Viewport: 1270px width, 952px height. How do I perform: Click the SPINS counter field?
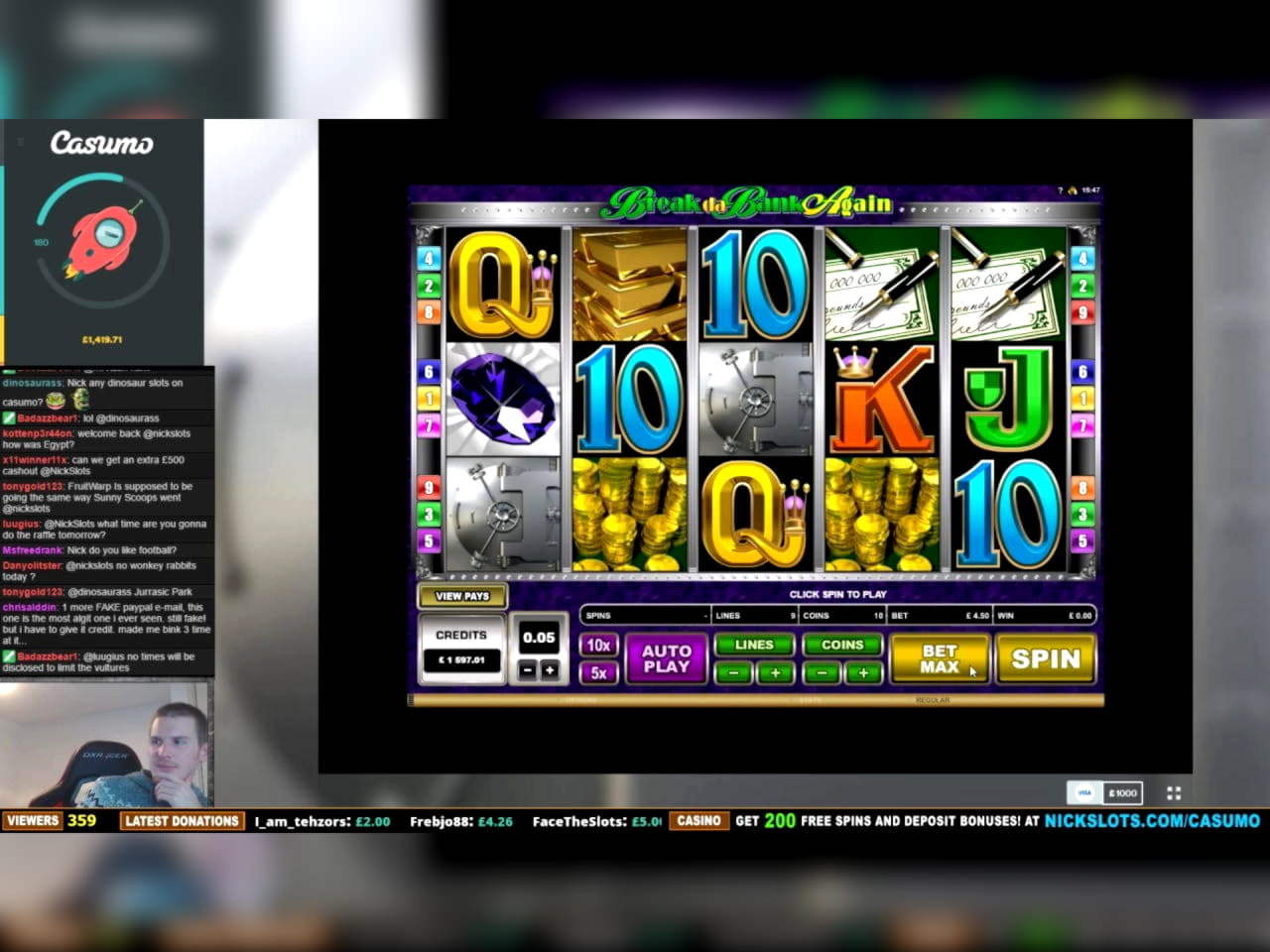pos(647,616)
